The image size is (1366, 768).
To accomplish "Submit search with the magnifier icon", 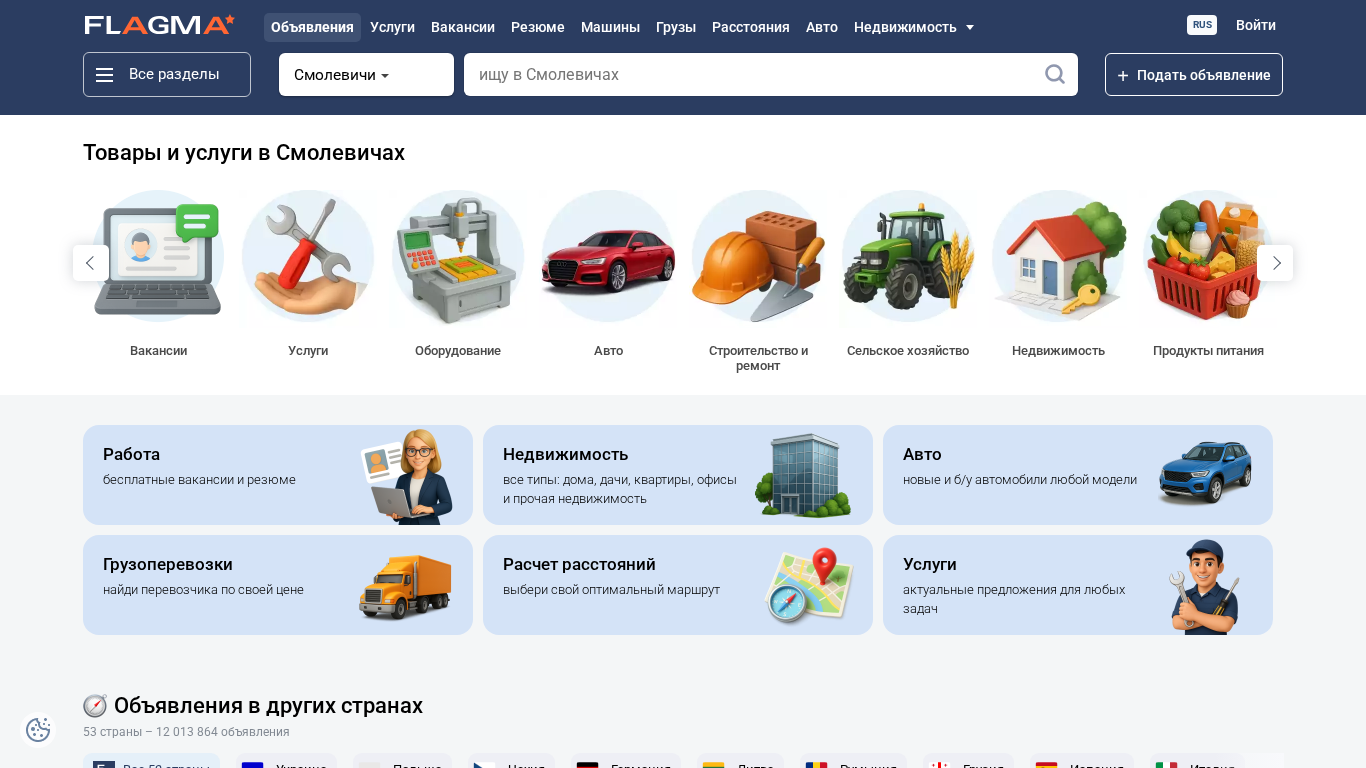I will 1054,74.
